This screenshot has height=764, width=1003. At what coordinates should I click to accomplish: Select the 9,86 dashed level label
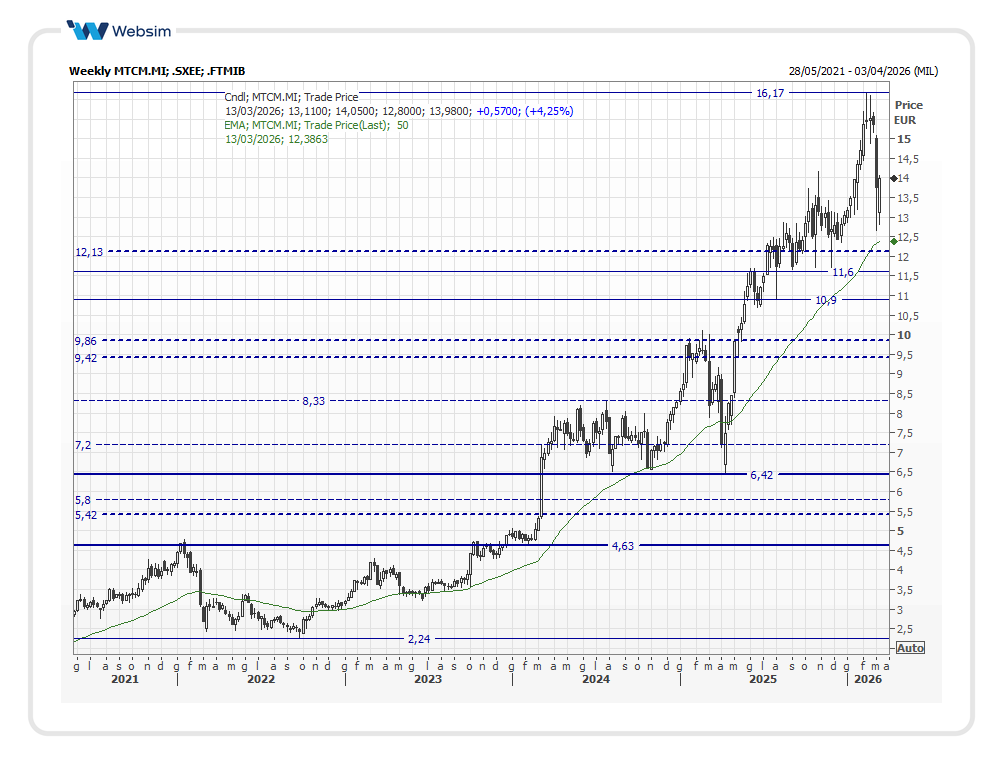click(x=85, y=341)
